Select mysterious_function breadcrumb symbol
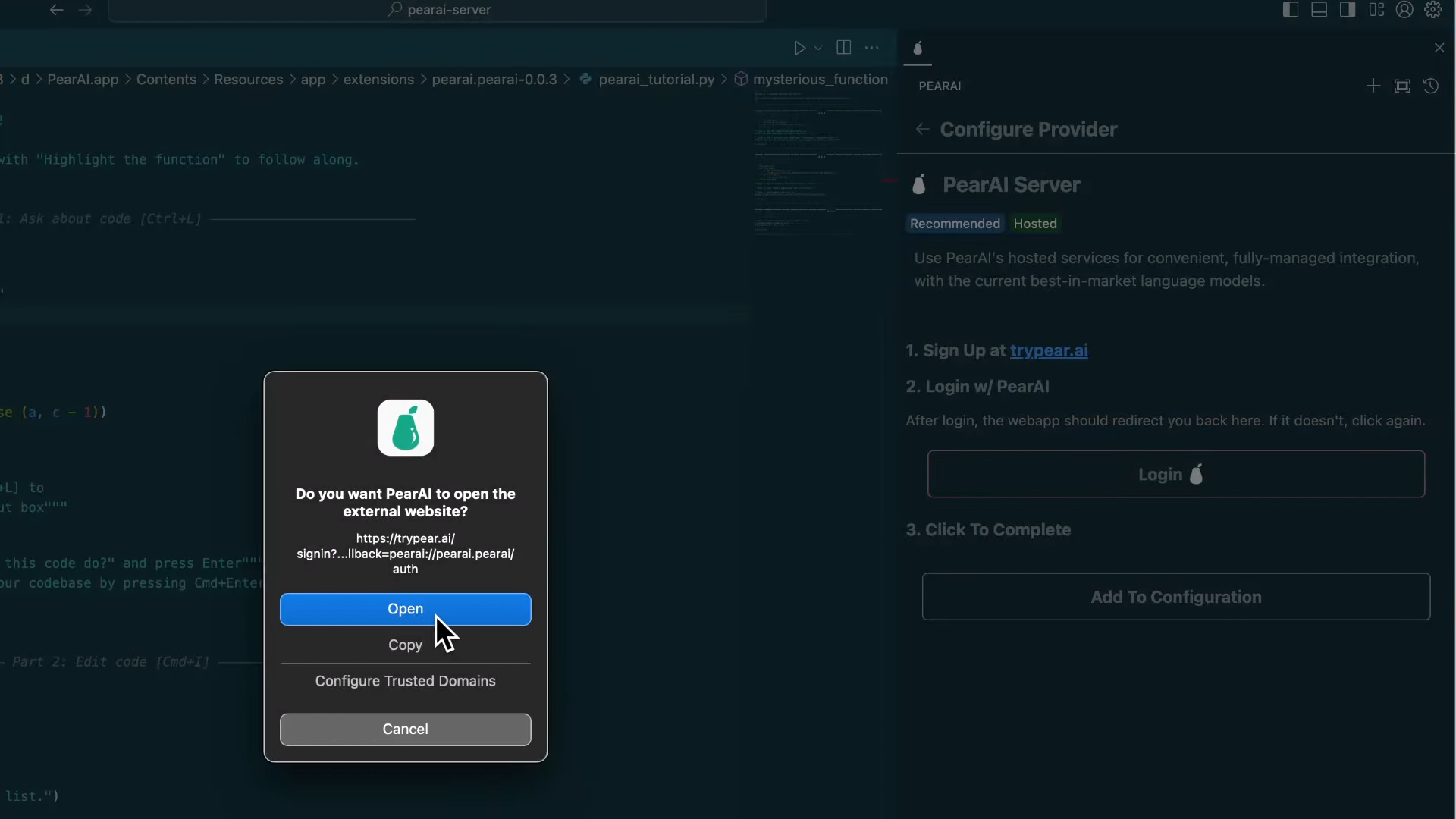Viewport: 1456px width, 819px height. click(x=821, y=80)
